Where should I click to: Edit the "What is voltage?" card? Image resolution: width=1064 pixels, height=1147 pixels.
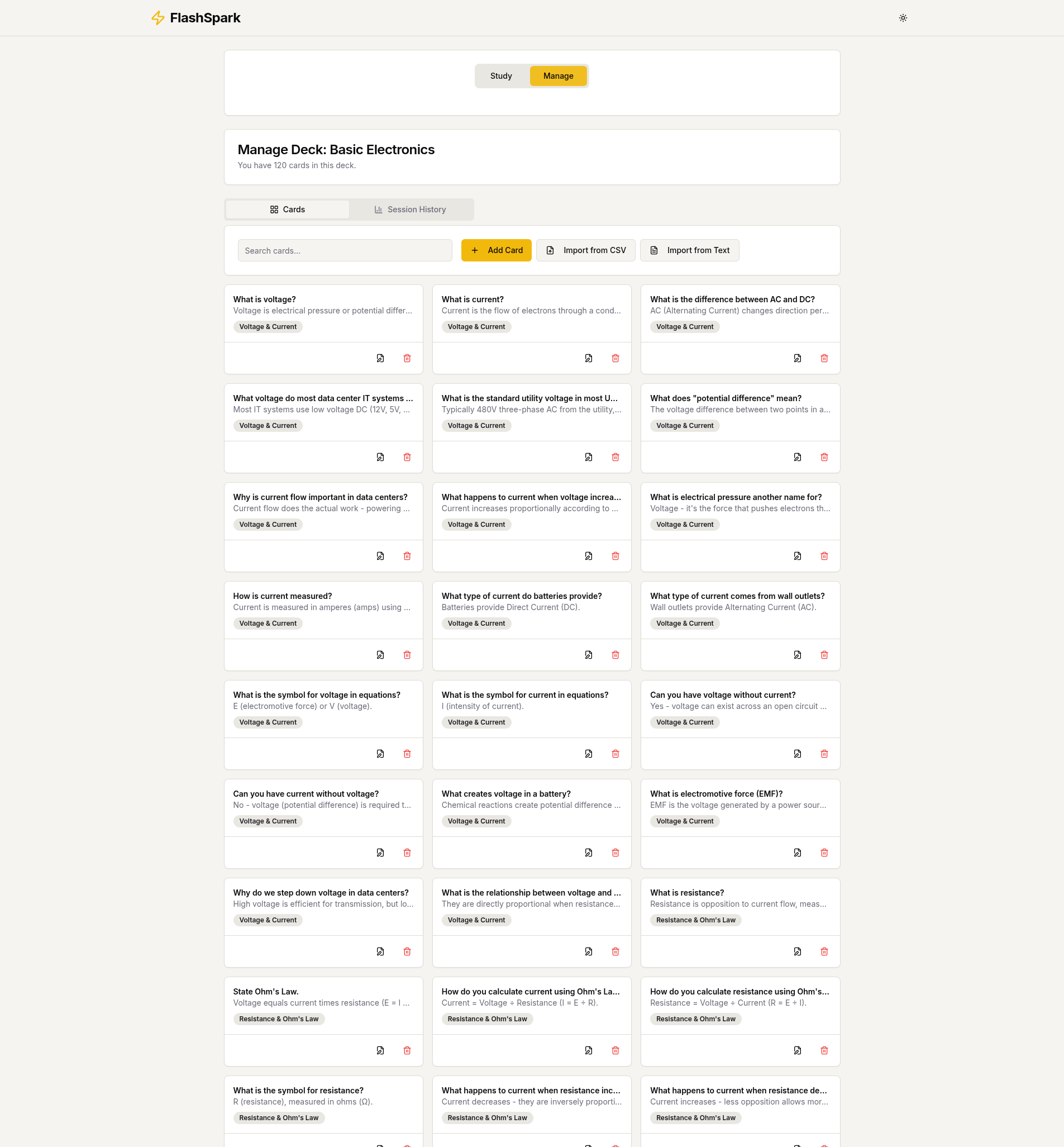point(380,358)
